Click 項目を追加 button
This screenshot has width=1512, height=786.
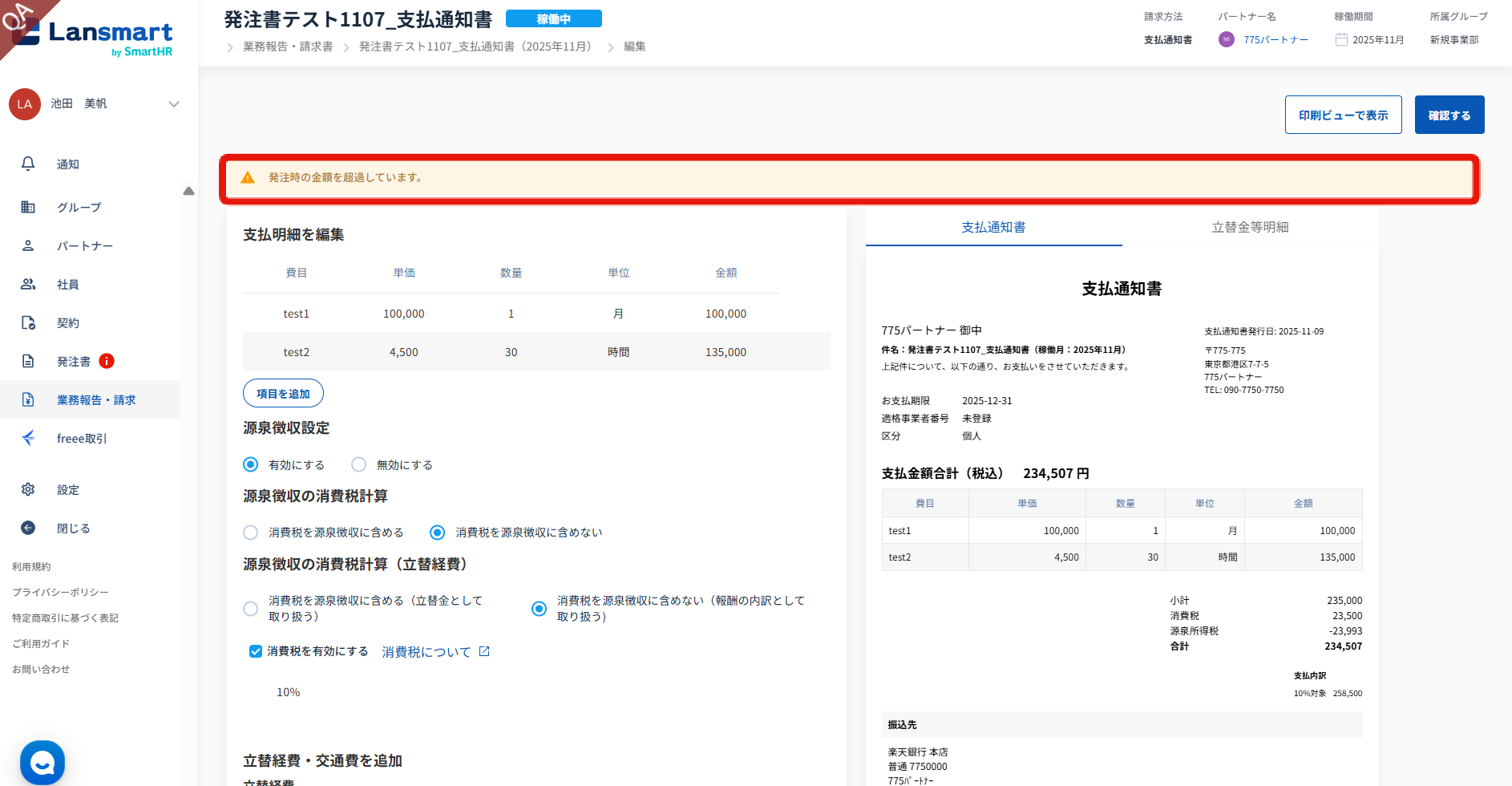coord(283,393)
